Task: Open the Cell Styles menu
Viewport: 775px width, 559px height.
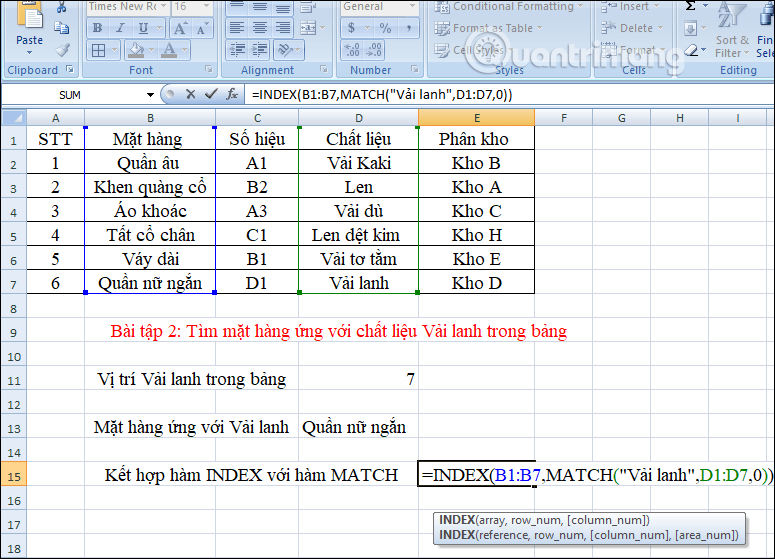Action: pos(474,50)
